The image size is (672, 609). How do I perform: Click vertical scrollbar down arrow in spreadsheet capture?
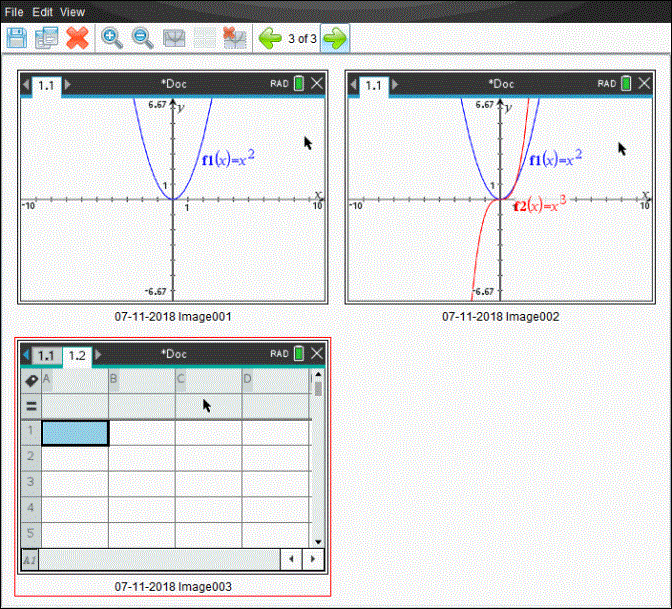[318, 540]
